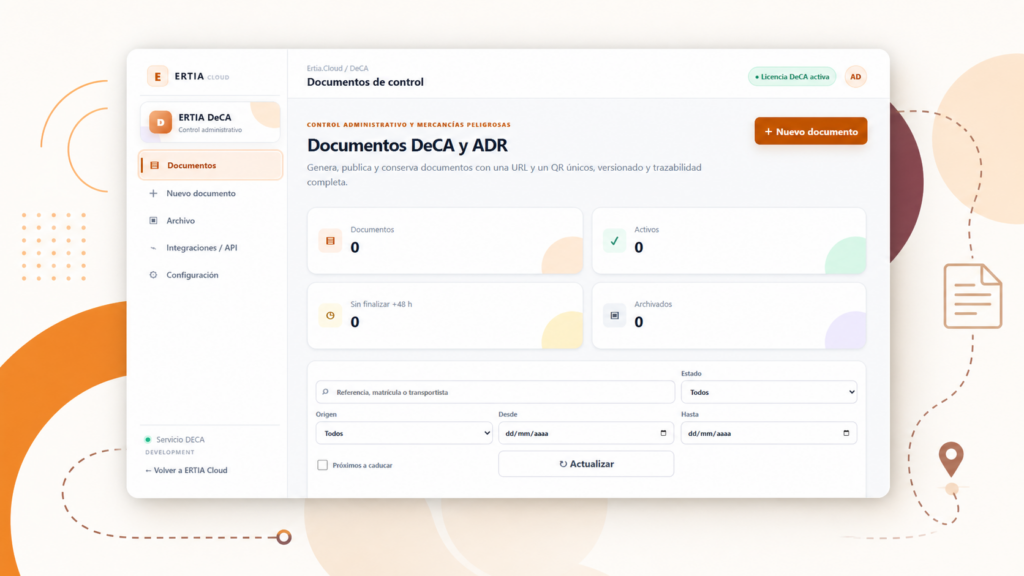This screenshot has width=1024, height=576.
Task: Click the 'Próximos a caducar' label text
Action: click(362, 466)
